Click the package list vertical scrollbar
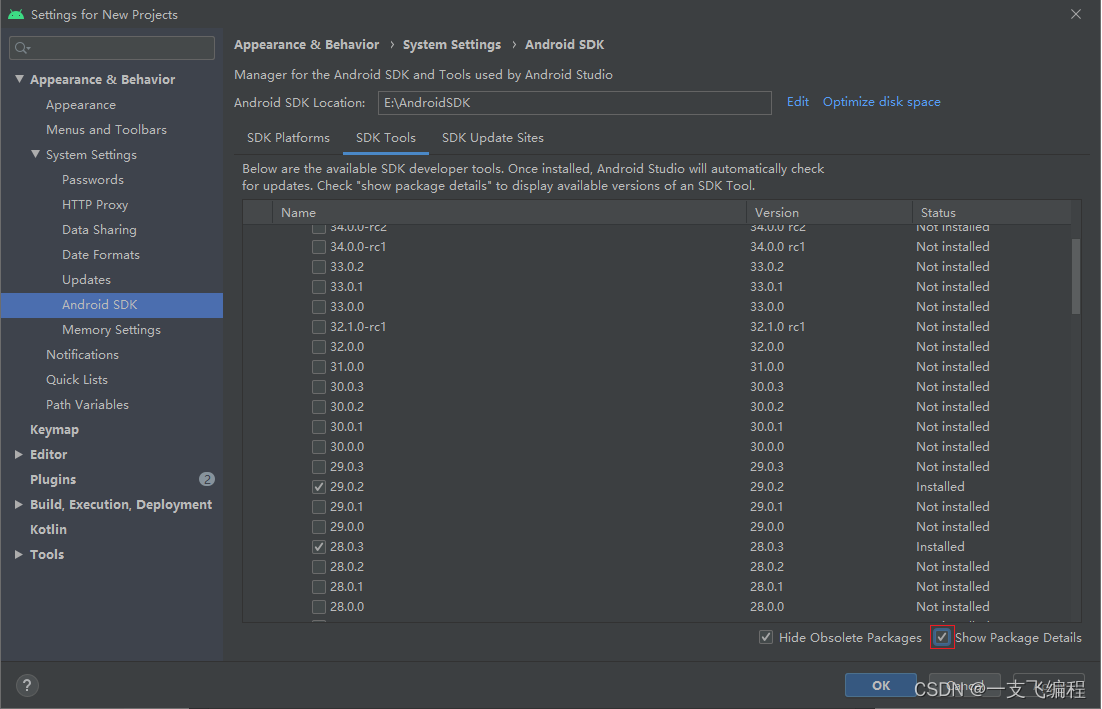Image resolution: width=1102 pixels, height=709 pixels. [1076, 277]
